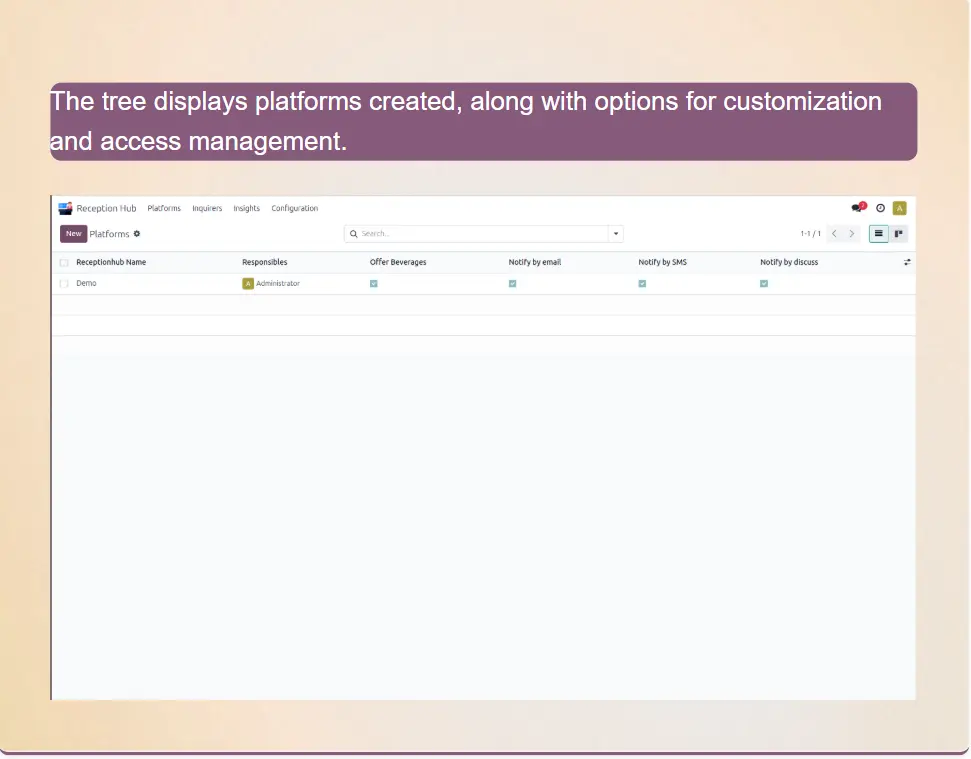Switch to list view

point(878,234)
